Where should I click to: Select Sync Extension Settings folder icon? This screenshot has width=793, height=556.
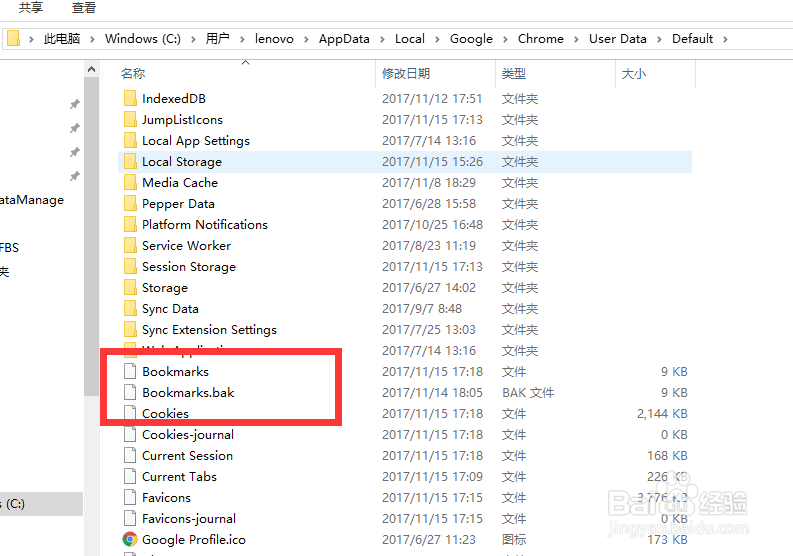click(x=130, y=329)
